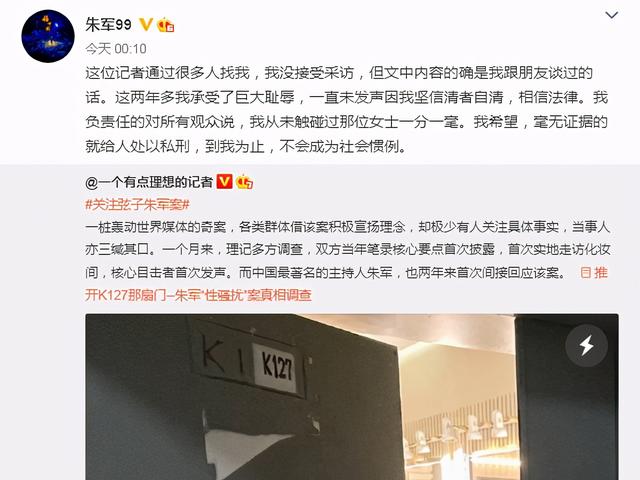Screen dimensions: 640x480
Task: Click the K127 sign in the image
Action: pos(276,367)
